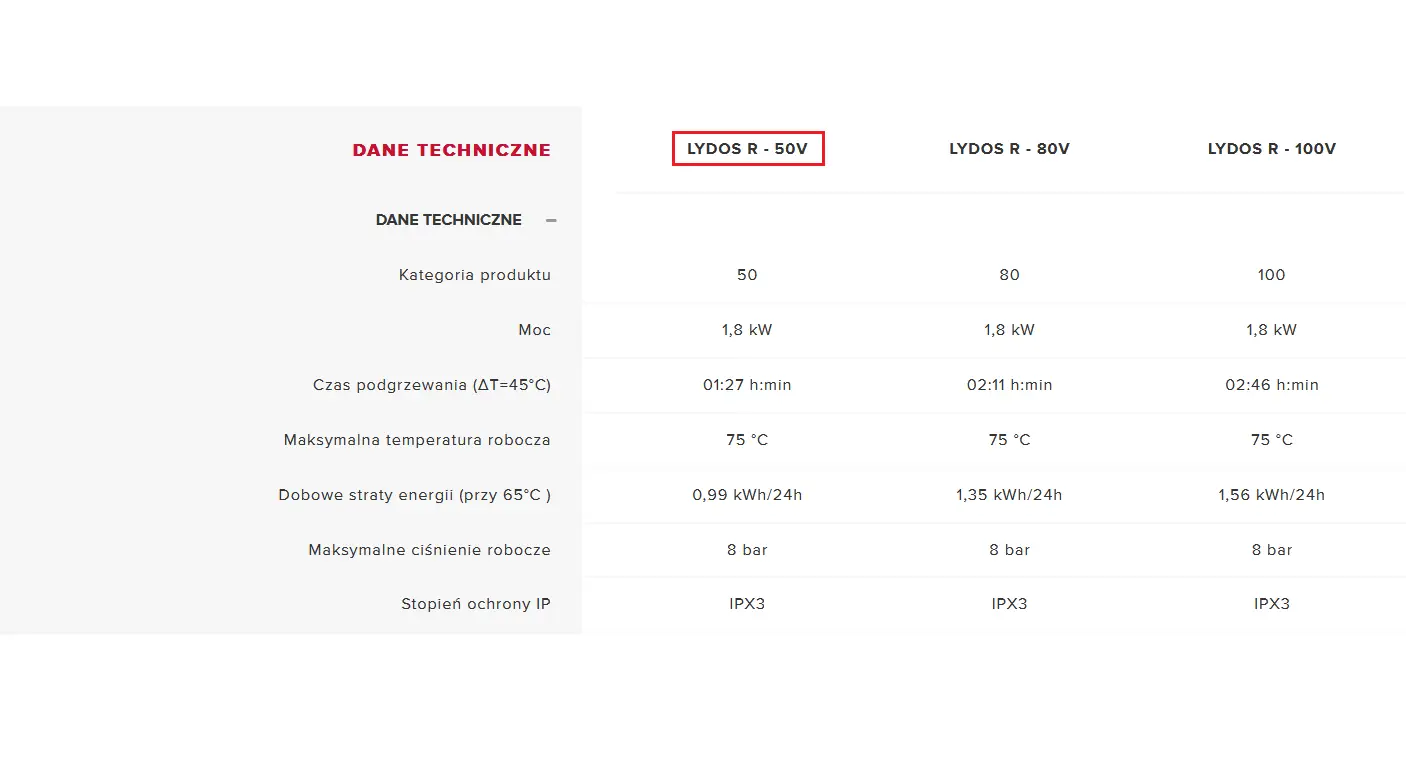Click the 02:46 h:min heating time value
The height and width of the screenshot is (769, 1406).
pos(1271,385)
